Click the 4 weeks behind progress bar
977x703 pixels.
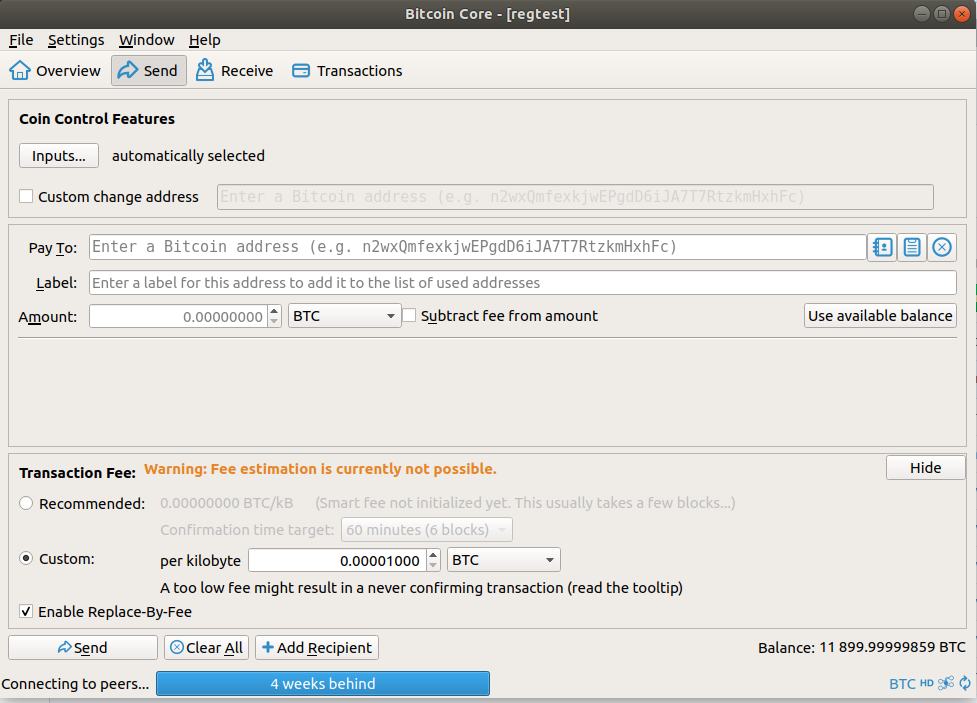coord(323,684)
